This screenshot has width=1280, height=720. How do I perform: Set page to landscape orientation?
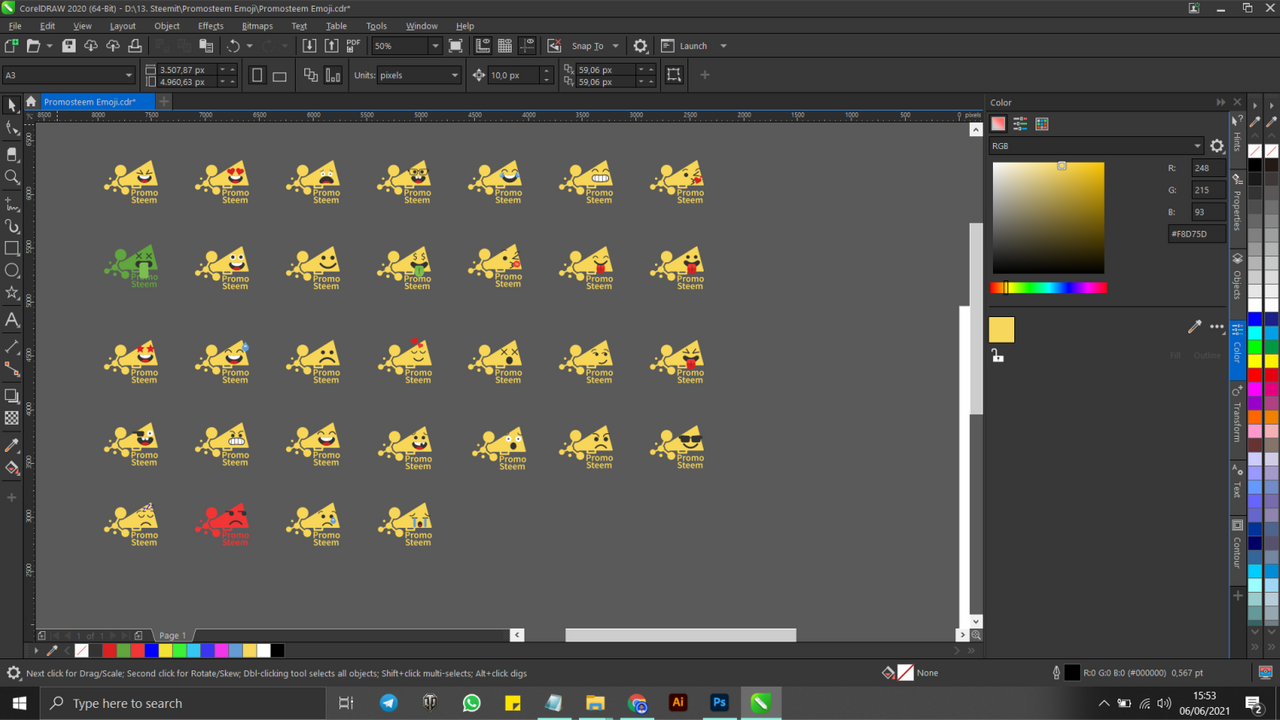pyautogui.click(x=280, y=75)
